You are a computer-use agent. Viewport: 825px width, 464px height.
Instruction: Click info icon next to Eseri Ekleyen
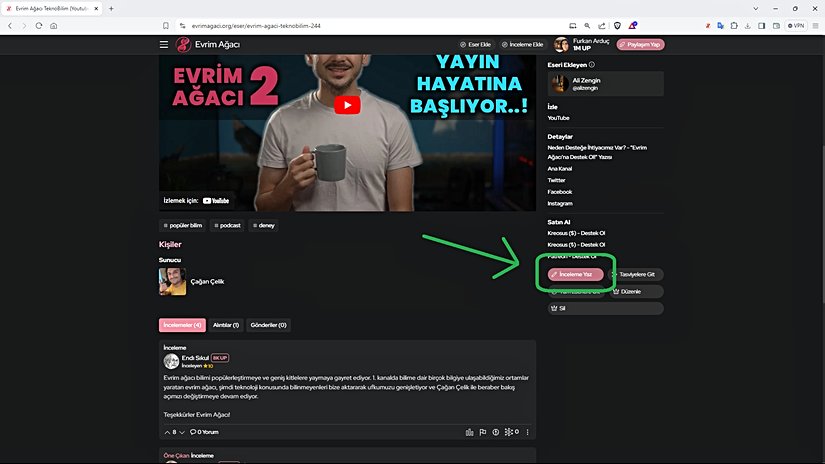(x=592, y=65)
